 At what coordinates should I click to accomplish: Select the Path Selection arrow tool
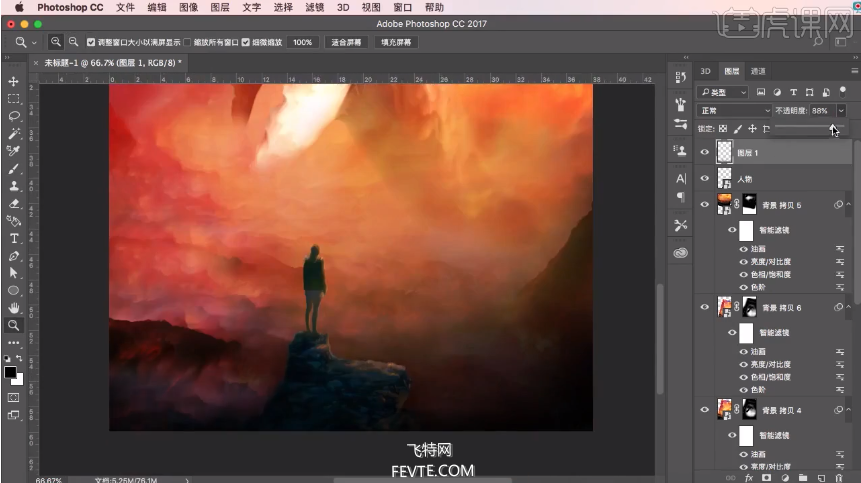14,273
